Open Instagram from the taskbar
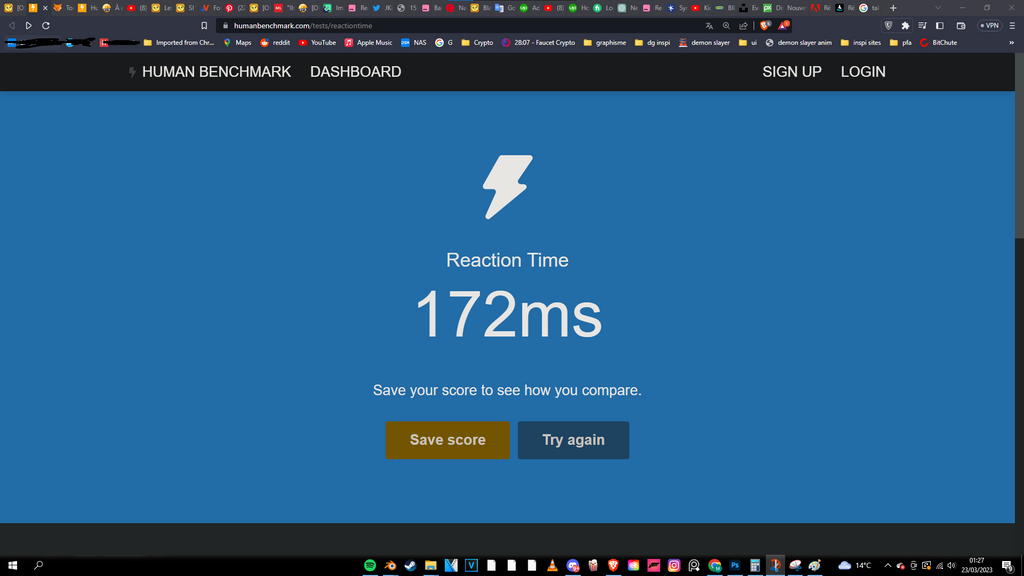The height and width of the screenshot is (576, 1024). click(674, 566)
